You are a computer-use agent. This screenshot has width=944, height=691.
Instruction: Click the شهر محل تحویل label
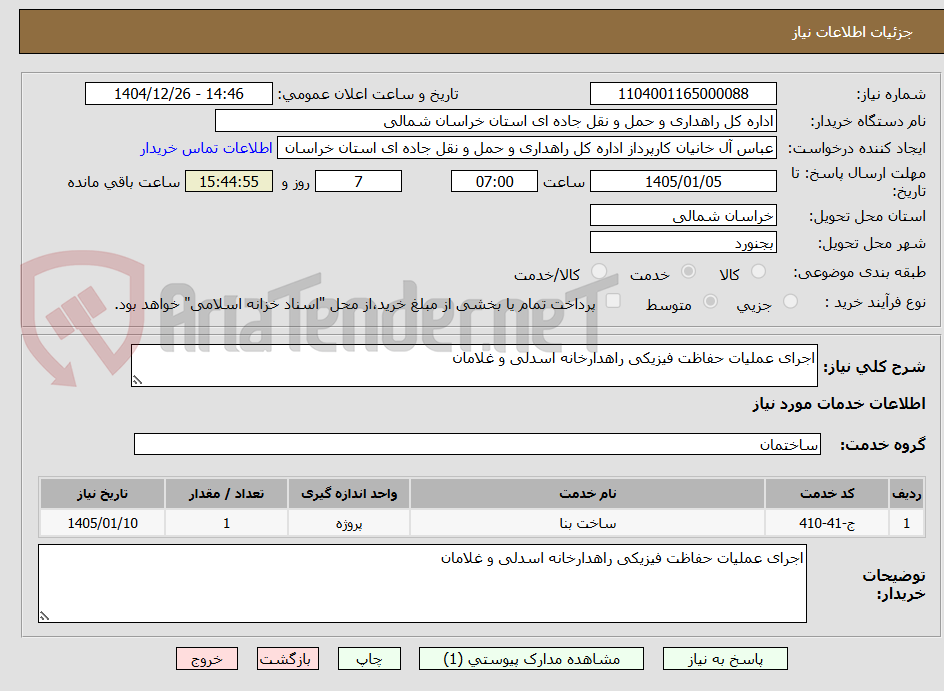point(872,243)
